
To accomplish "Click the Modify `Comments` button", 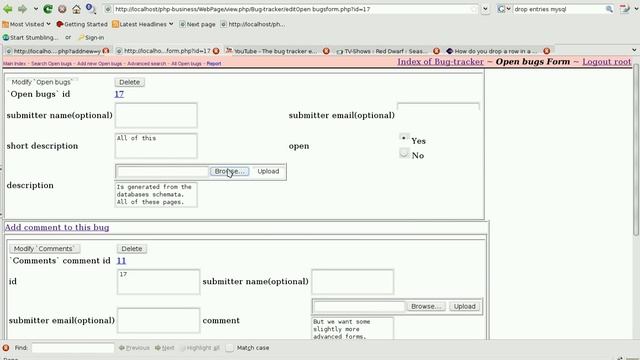I will pos(44,249).
